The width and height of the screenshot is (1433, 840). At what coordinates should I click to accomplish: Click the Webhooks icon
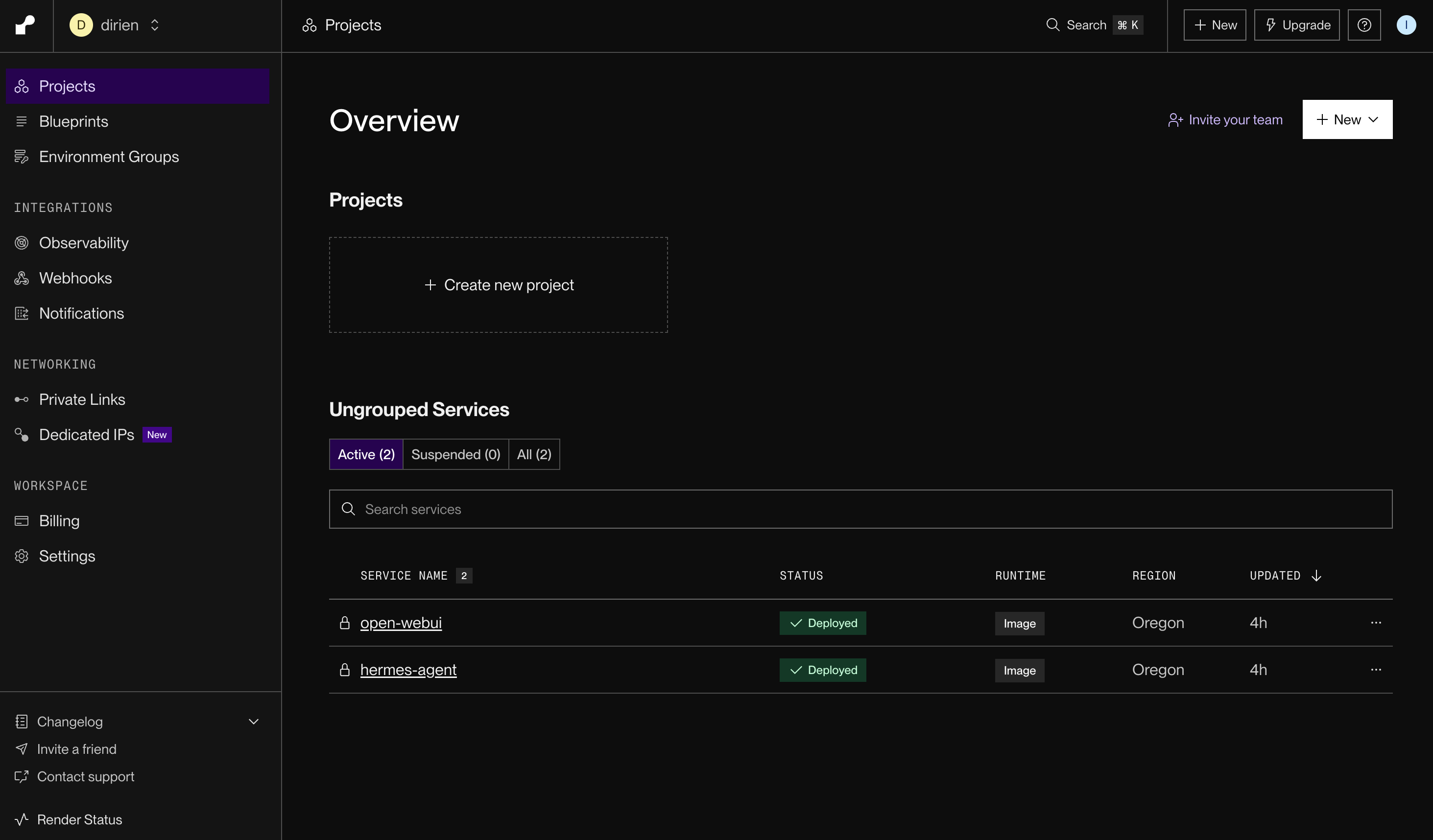21,279
